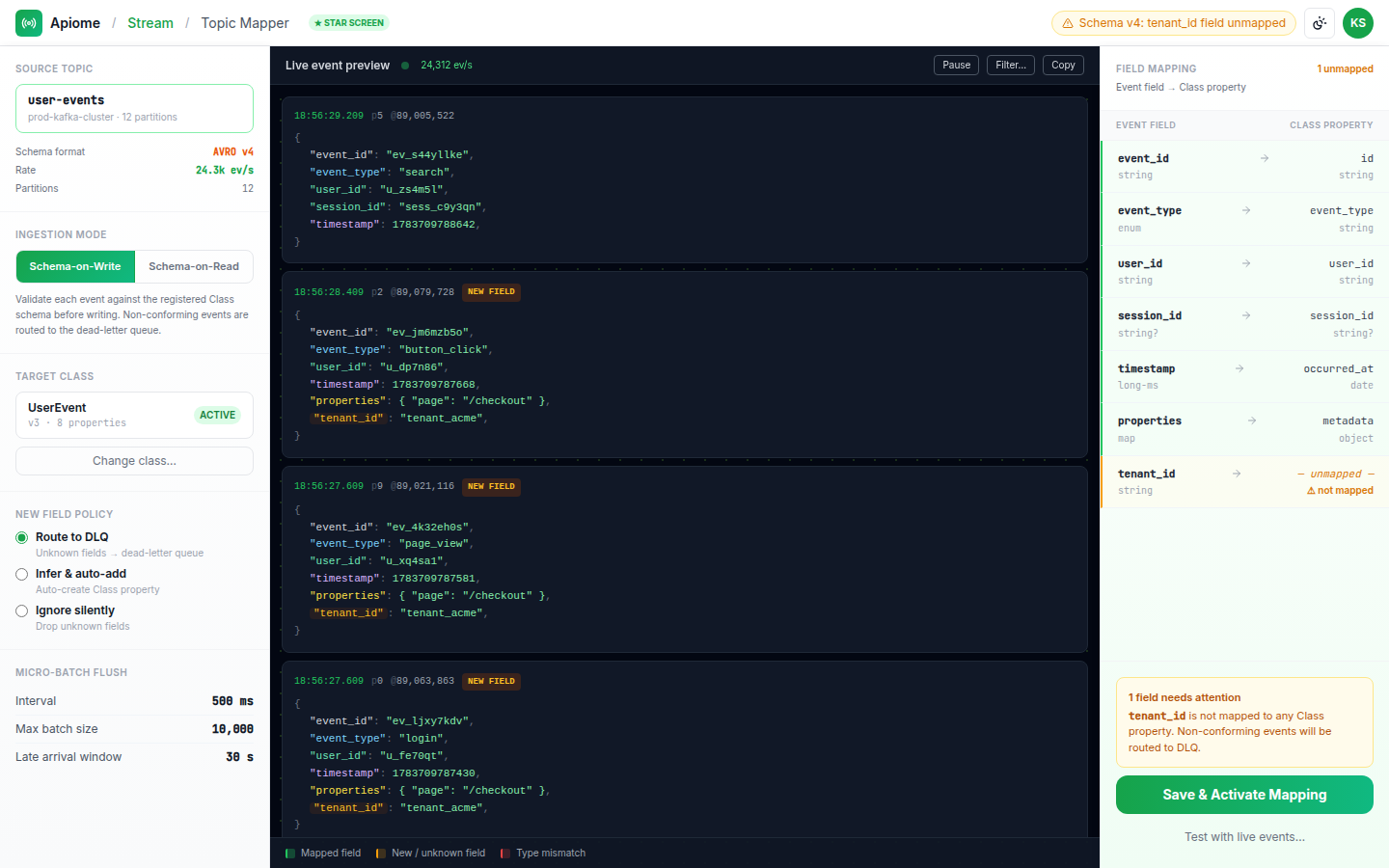Viewport: 1389px width, 868px height.
Task: Toggle the theme switch icon in header
Action: 1320,23
